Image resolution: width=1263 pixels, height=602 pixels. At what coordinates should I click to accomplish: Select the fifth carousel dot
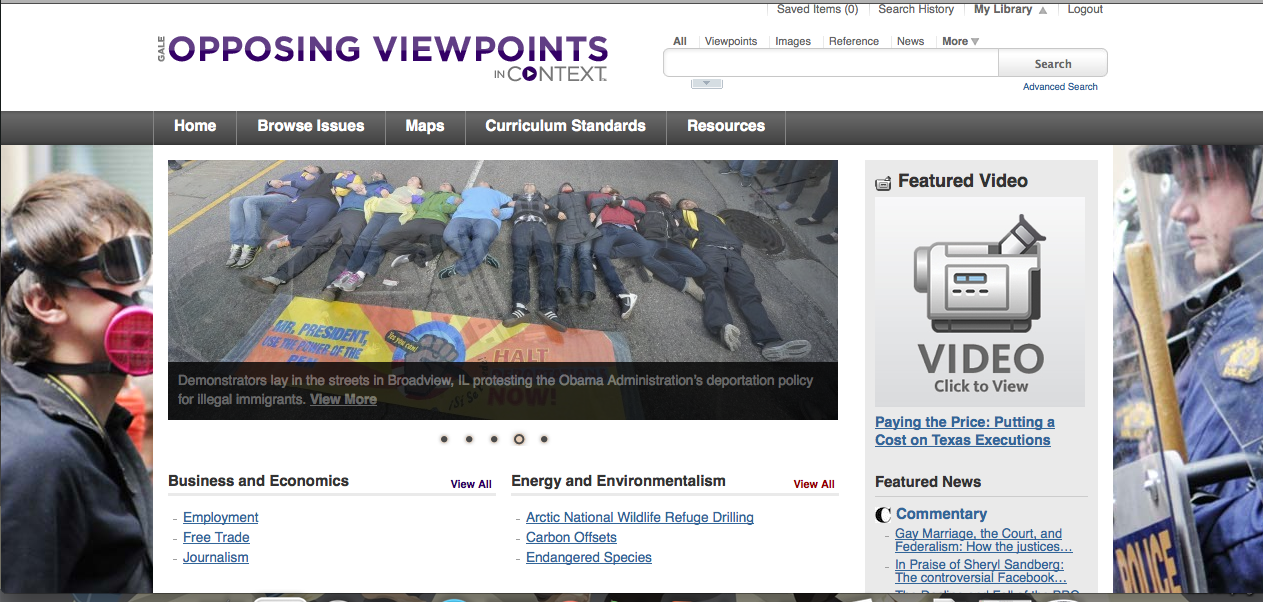544,439
